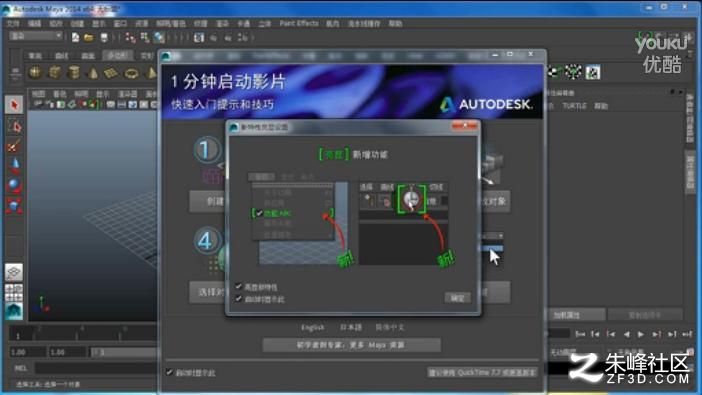Screen dimensions: 702x395
Task: Confirm the new features dialog button
Action: 458,298
